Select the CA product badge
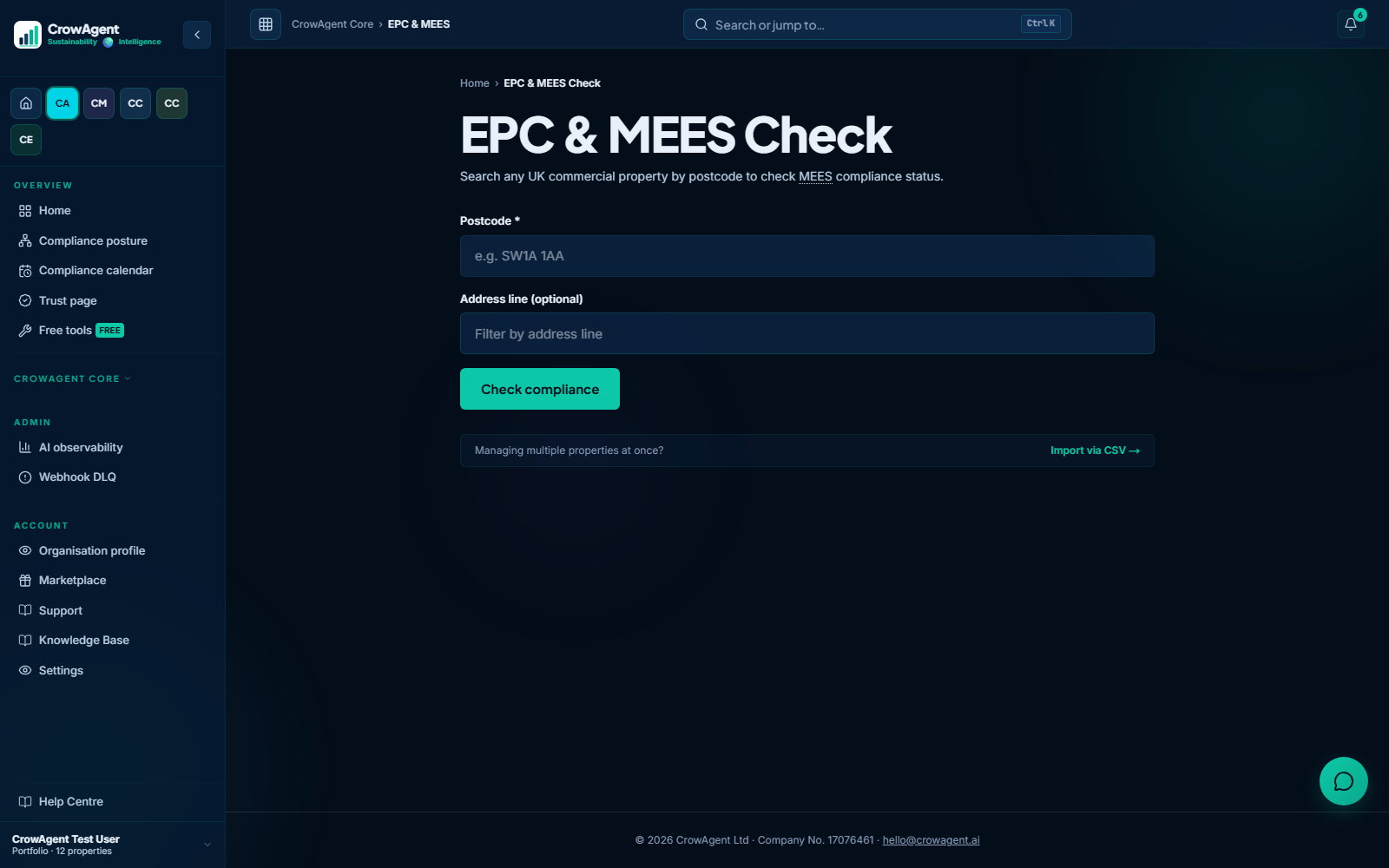Viewport: 1389px width, 868px height. [63, 103]
